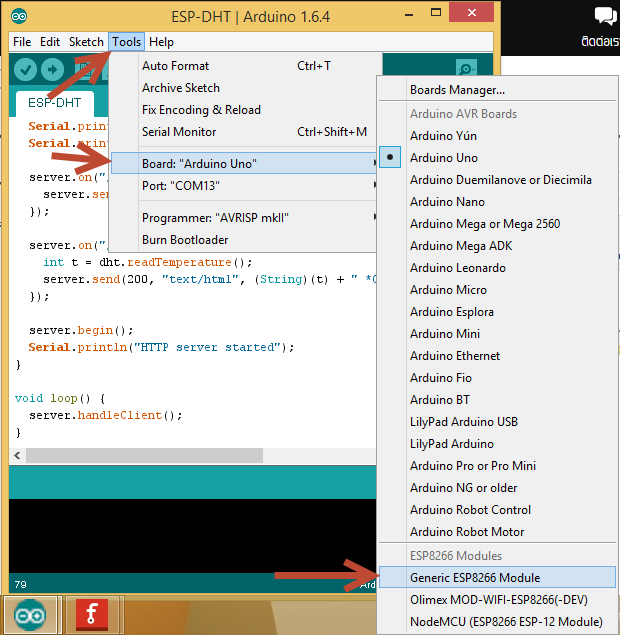Click the chat bubble icon at top right

pyautogui.click(x=605, y=17)
